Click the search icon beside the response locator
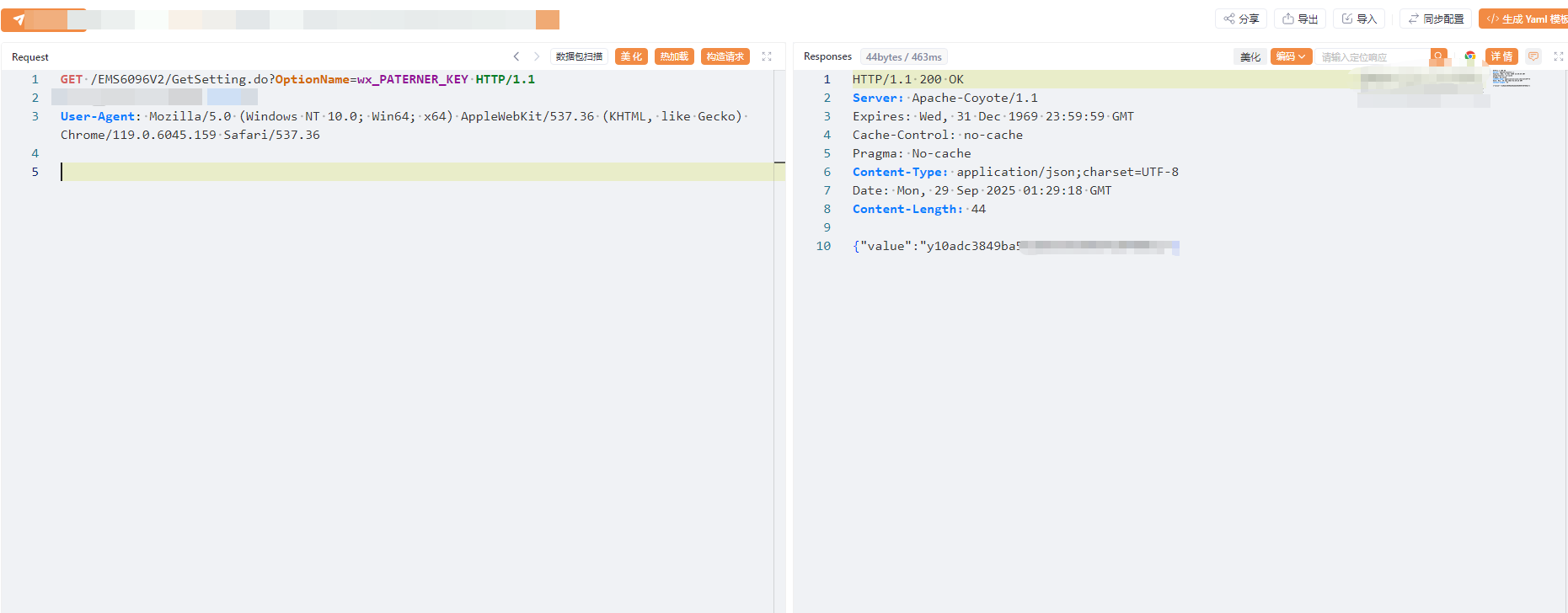 click(1439, 56)
